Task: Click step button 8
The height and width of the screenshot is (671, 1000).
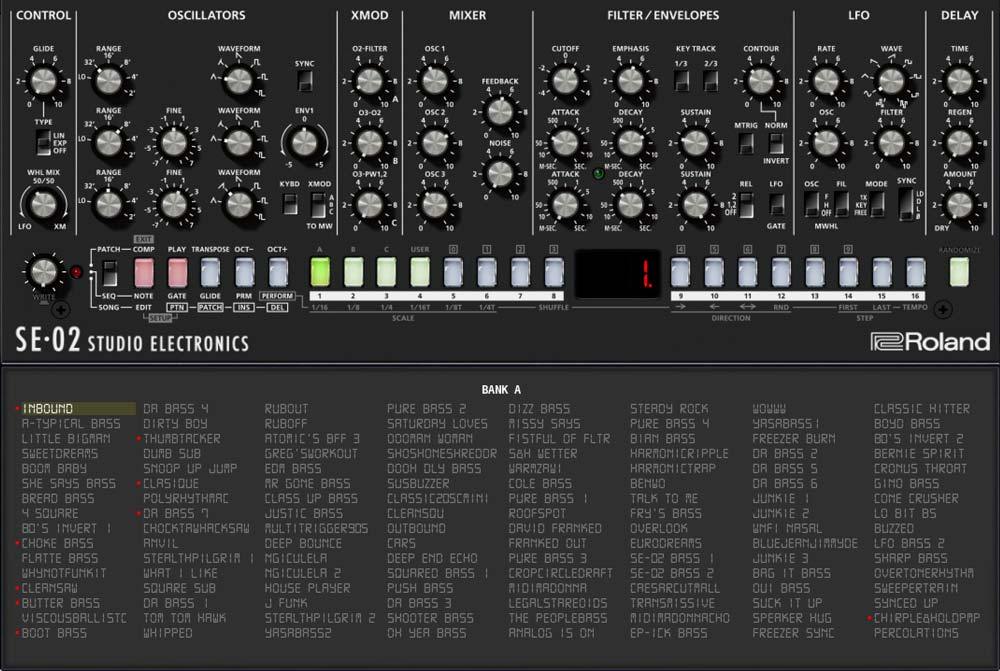Action: coord(554,272)
